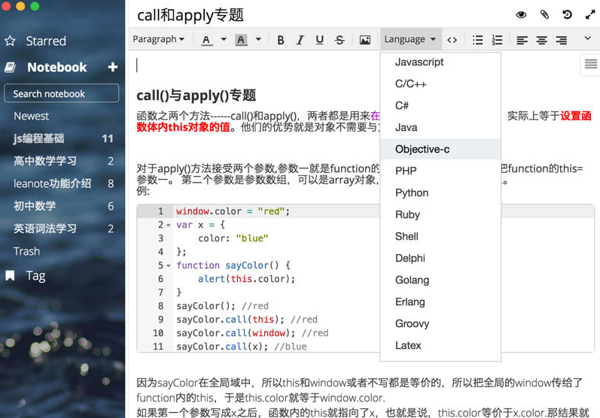Open the text color dropdown arrow
Screen dimensions: 600x418
pyautogui.click(x=222, y=40)
